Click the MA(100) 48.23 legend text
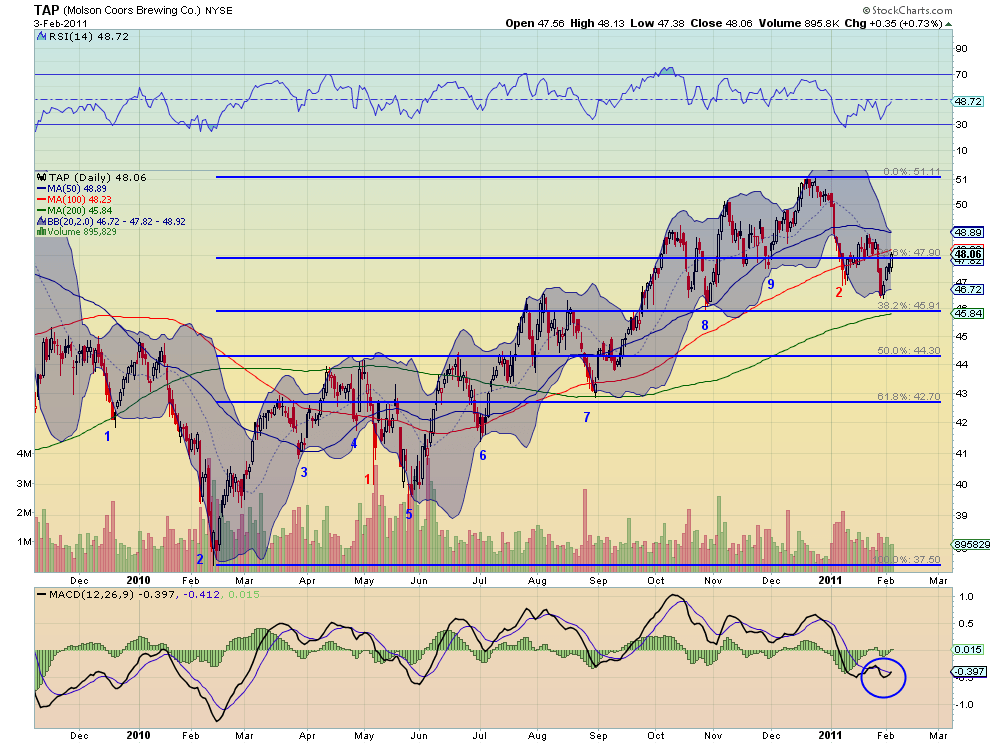This screenshot has height=744, width=990. pos(80,200)
